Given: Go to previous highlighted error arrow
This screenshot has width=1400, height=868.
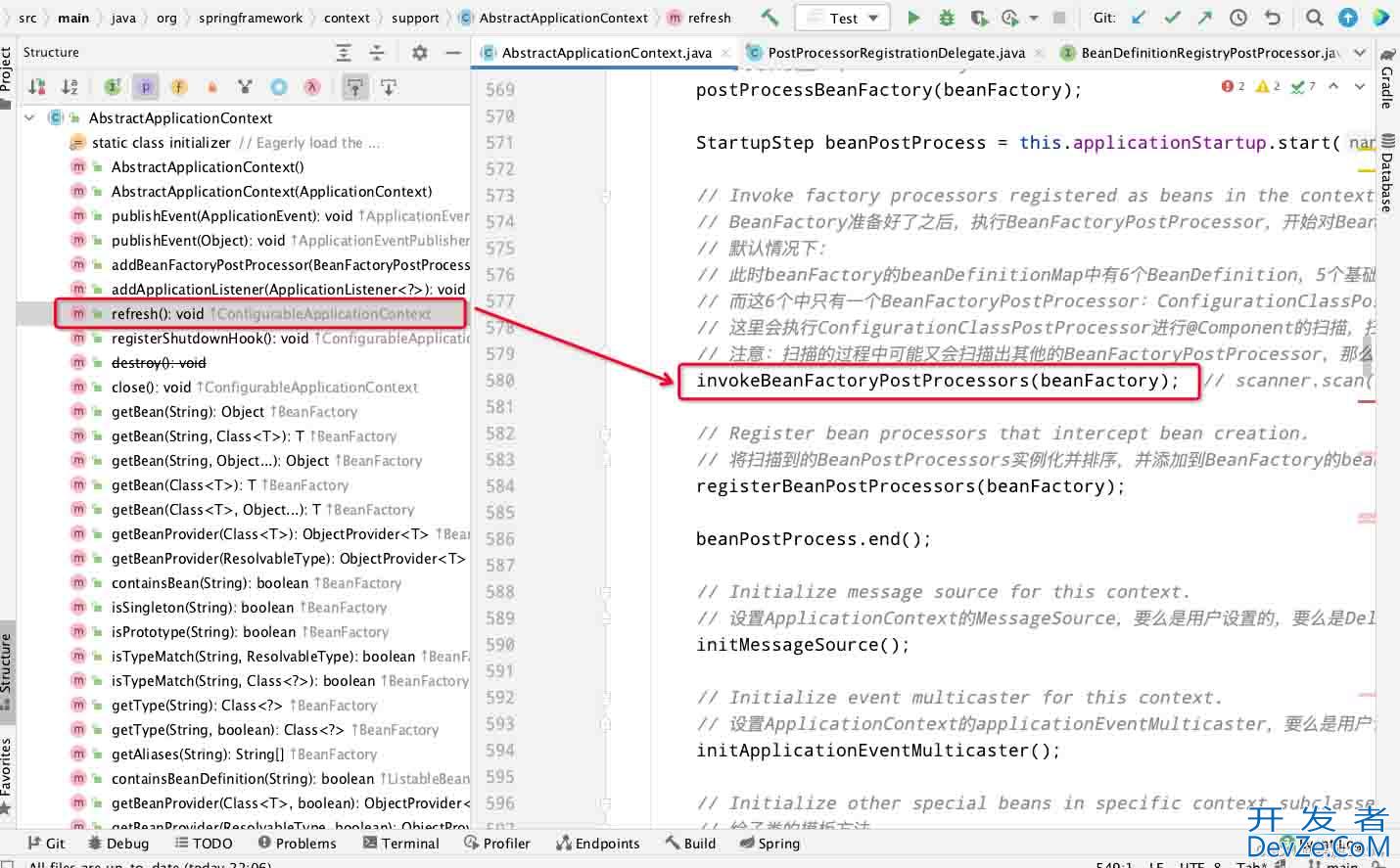Looking at the screenshot, I should pyautogui.click(x=1333, y=86).
